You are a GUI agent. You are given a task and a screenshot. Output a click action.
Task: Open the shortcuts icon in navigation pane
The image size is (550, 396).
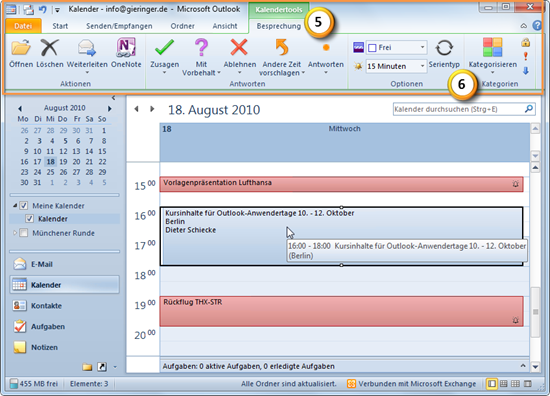102,367
